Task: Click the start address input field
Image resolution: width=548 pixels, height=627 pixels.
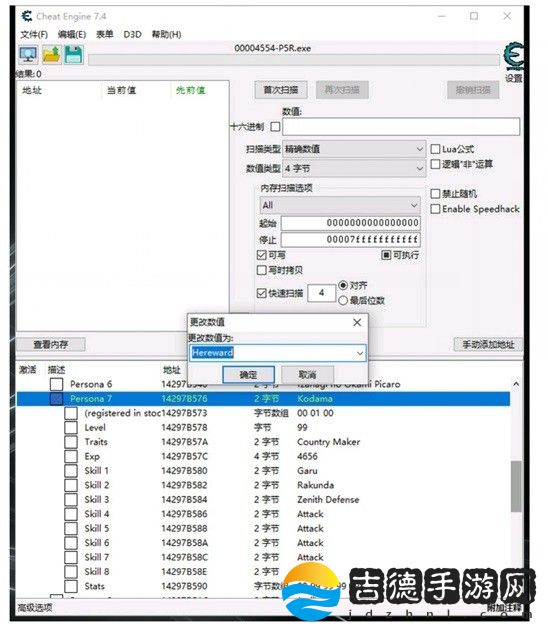Action: pos(351,223)
